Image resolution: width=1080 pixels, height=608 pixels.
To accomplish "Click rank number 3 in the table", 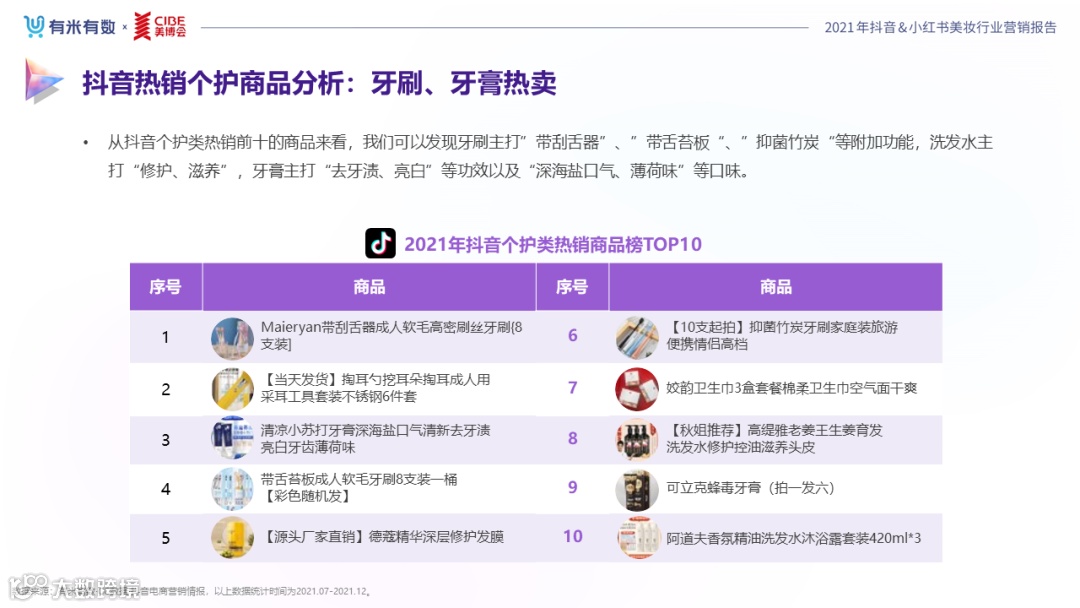I will click(x=165, y=440).
